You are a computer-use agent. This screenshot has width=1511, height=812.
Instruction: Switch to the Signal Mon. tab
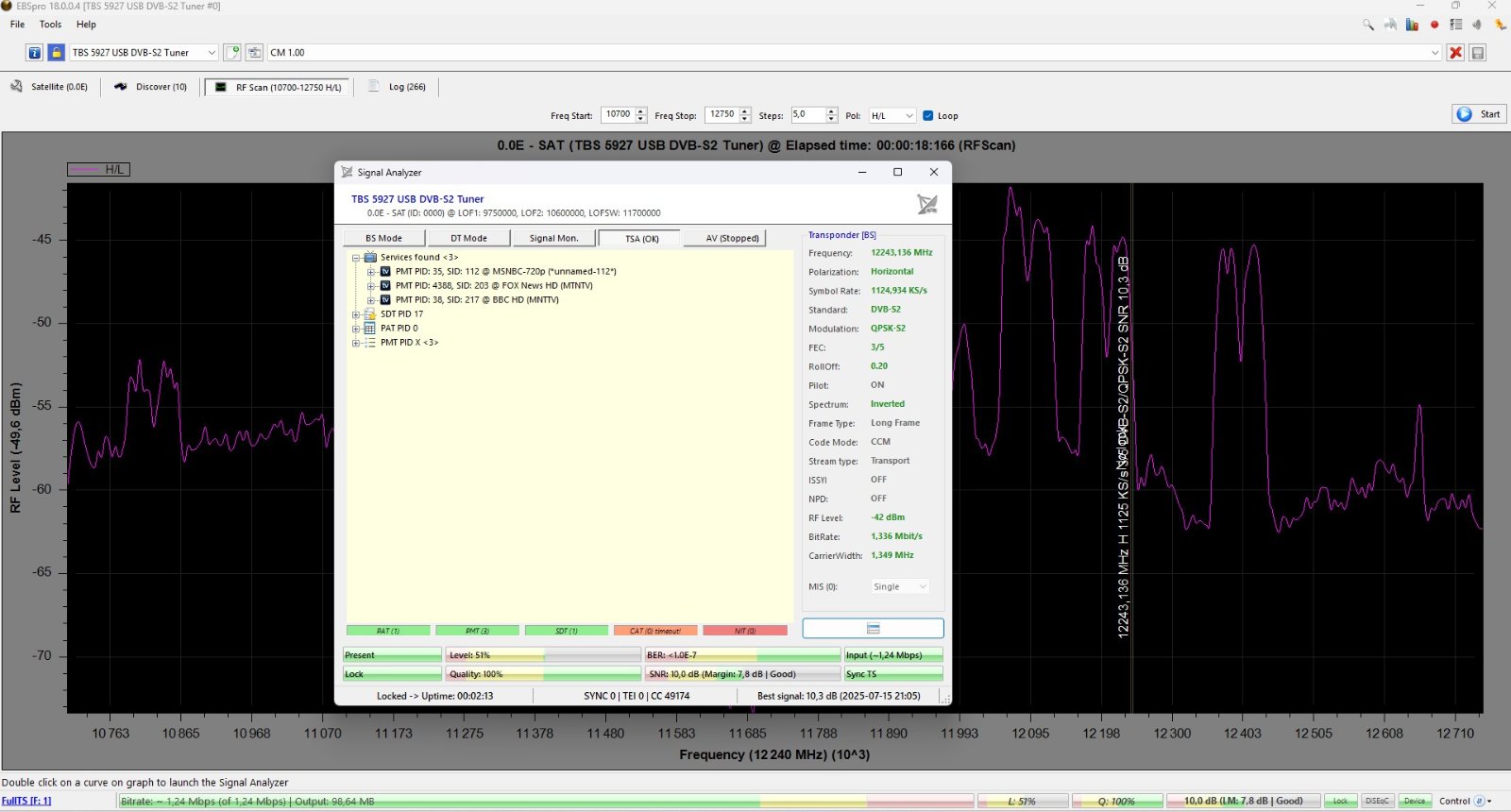click(553, 238)
